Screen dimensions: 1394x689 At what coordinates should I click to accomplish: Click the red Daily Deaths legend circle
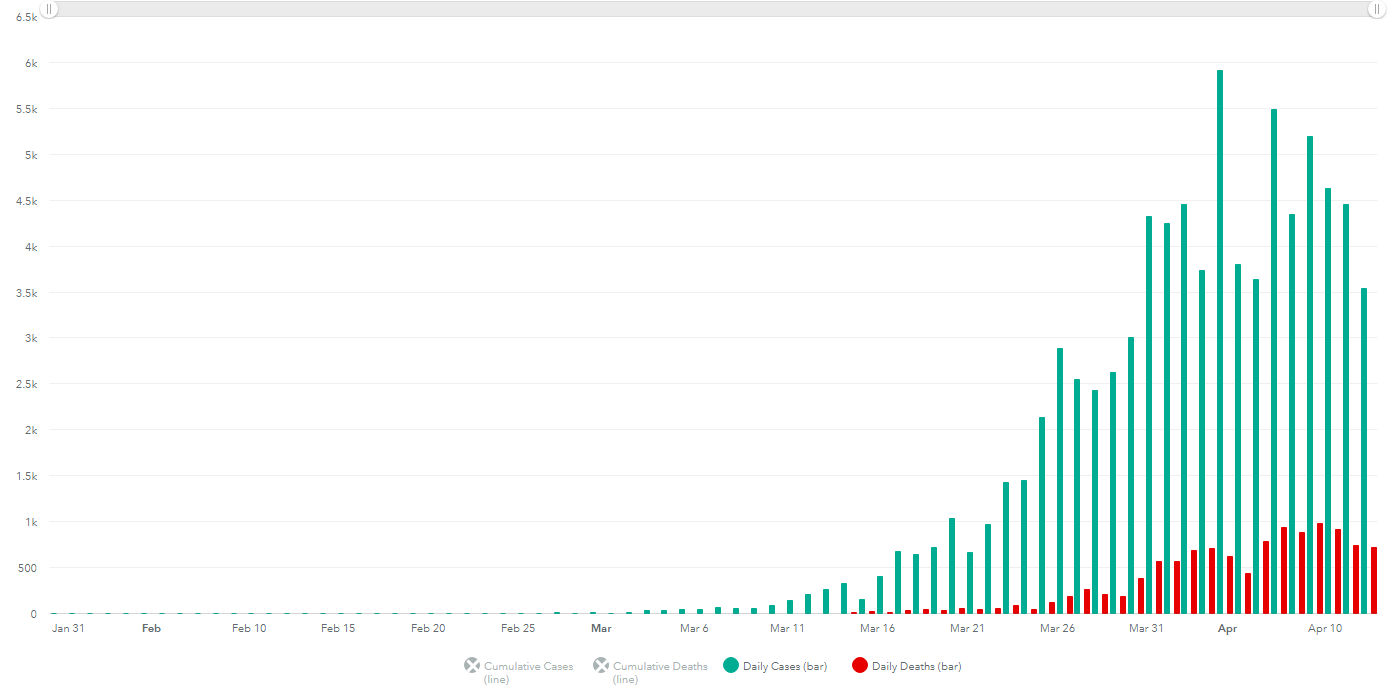(859, 666)
